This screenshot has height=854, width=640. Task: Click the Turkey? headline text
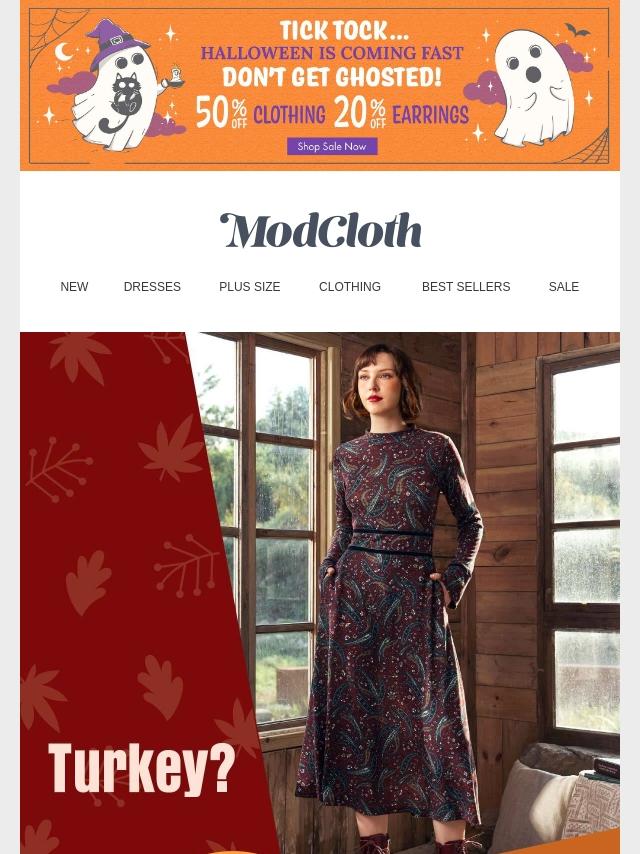click(142, 768)
